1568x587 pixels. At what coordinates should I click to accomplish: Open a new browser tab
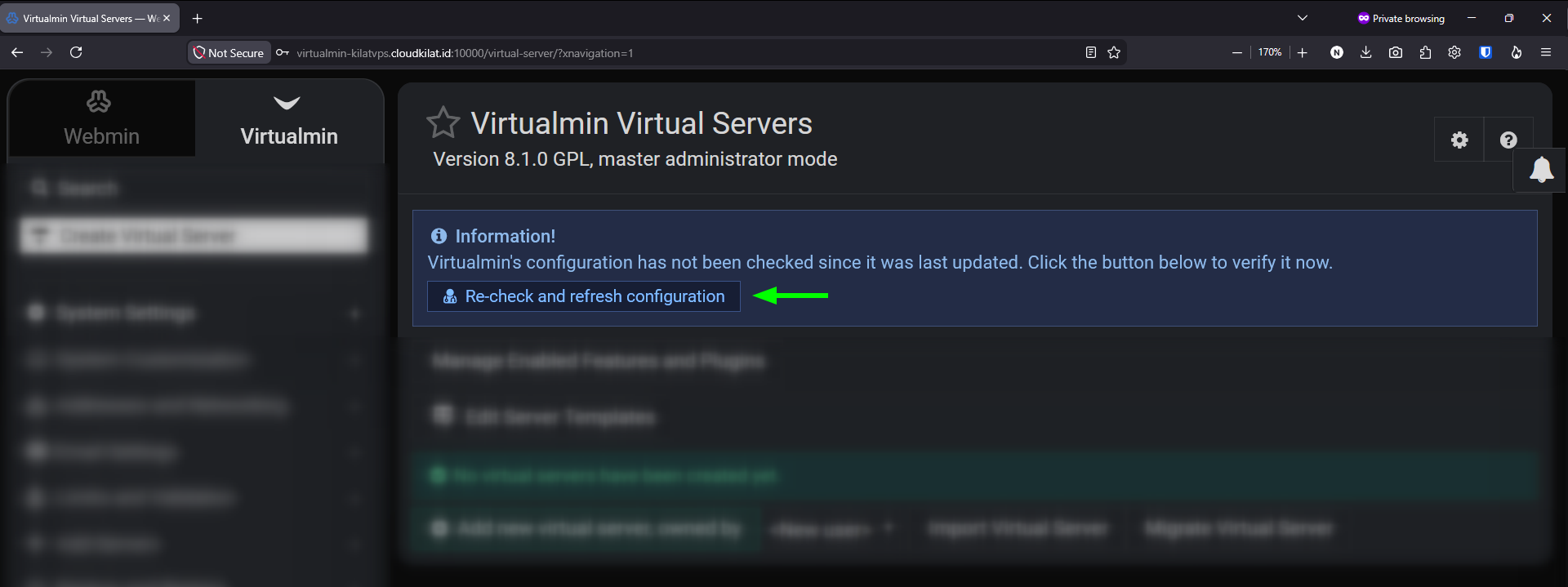coord(198,18)
